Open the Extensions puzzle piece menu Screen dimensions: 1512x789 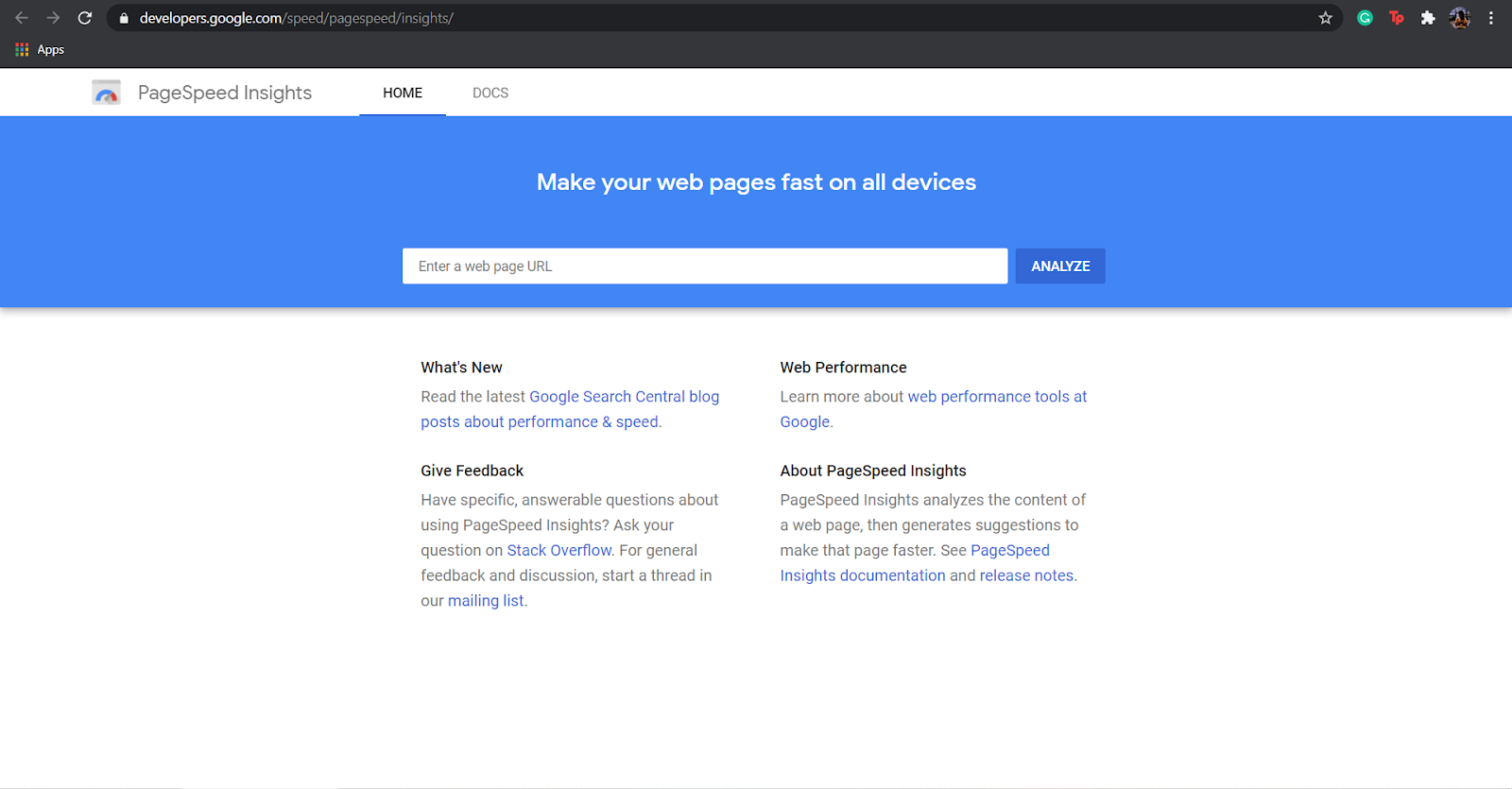[1428, 18]
